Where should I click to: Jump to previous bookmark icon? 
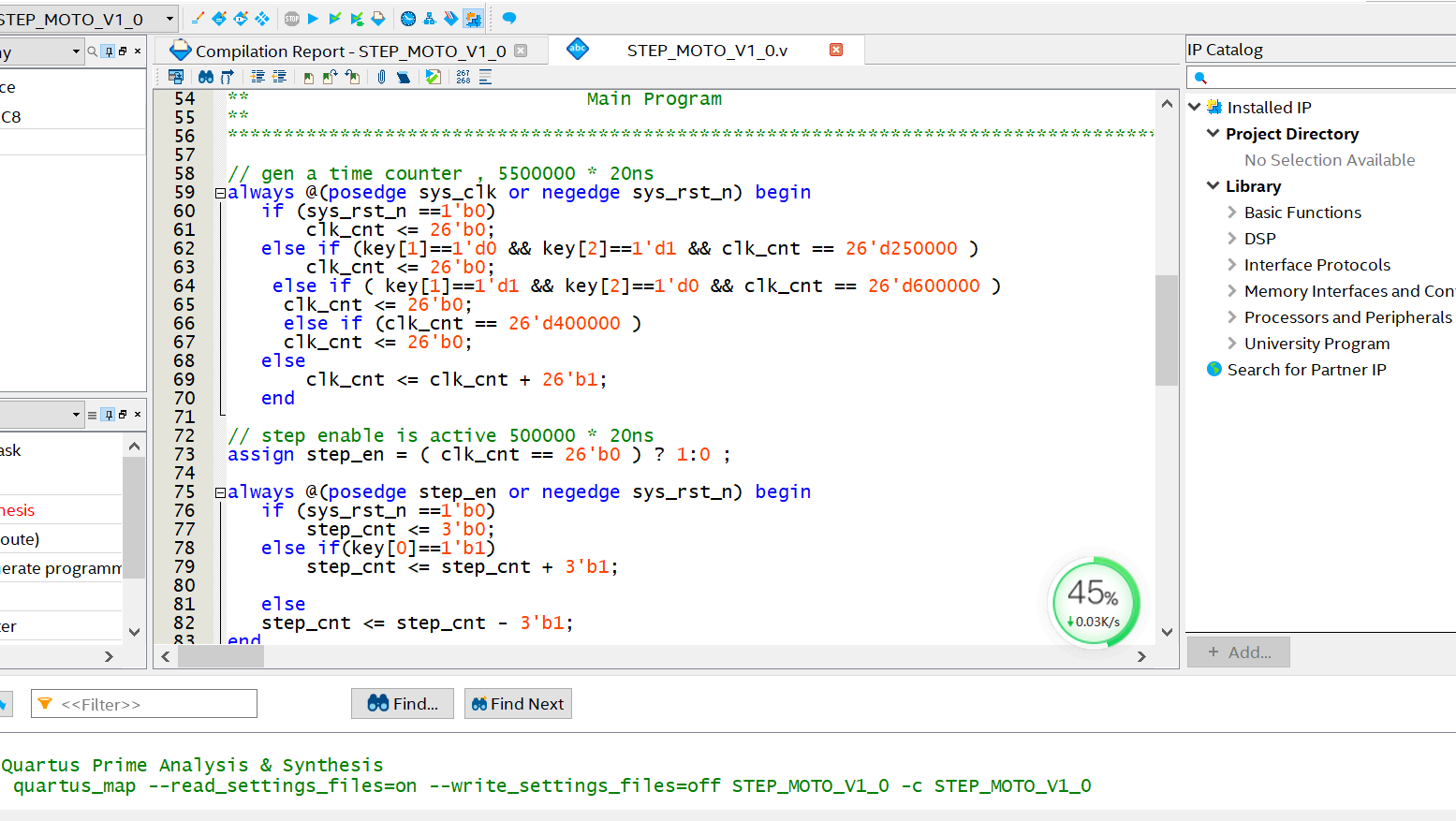[x=352, y=77]
